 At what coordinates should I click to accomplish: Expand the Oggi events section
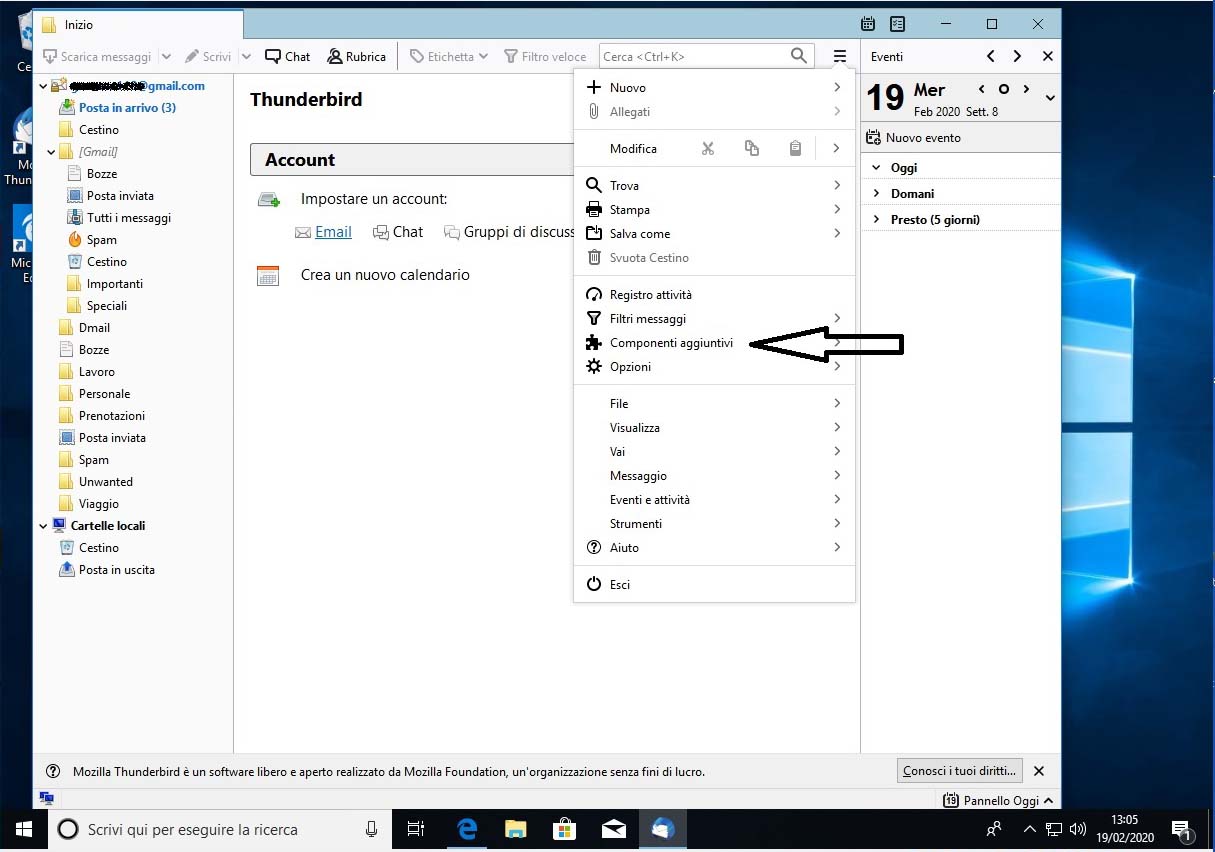click(877, 168)
